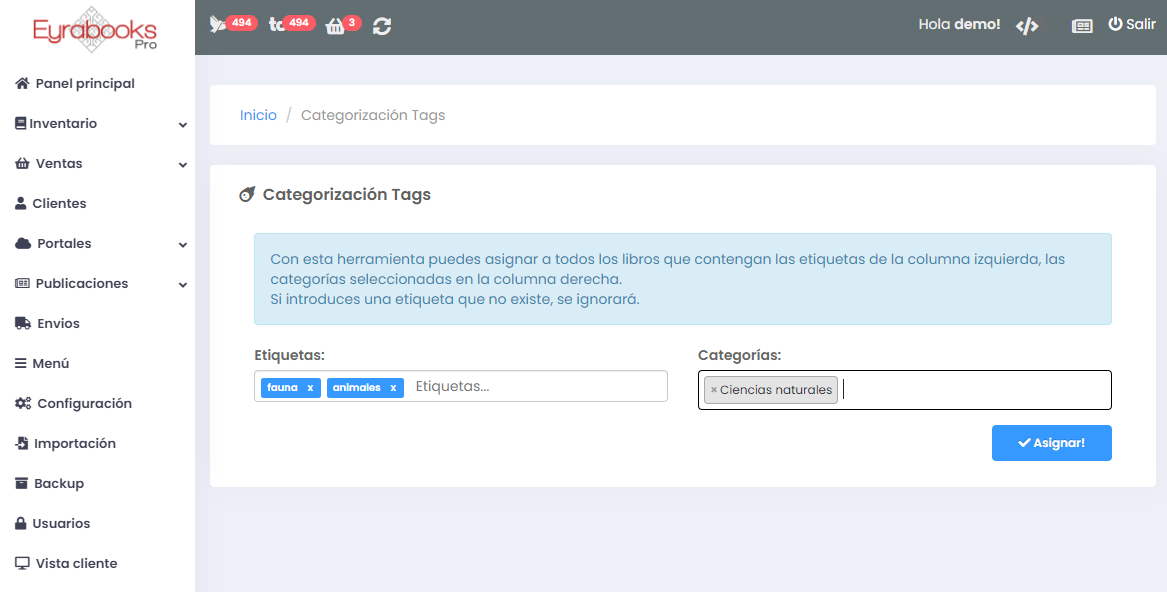
Task: Log out using the Salir button
Action: coord(1132,25)
